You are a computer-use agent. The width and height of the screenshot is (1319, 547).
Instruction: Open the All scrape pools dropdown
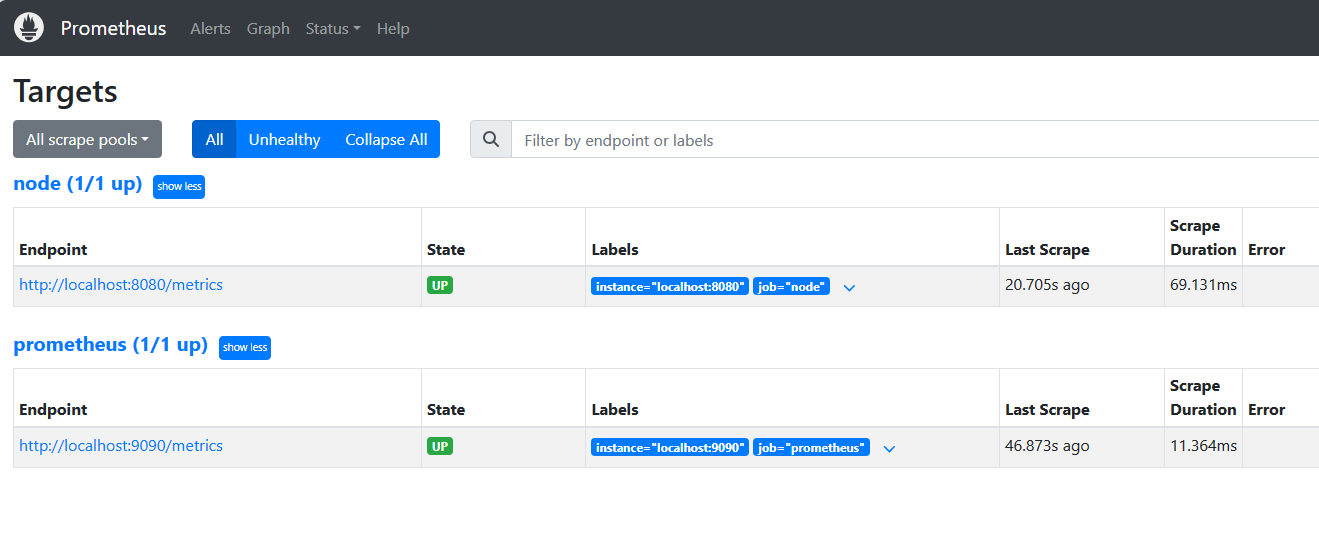point(87,140)
